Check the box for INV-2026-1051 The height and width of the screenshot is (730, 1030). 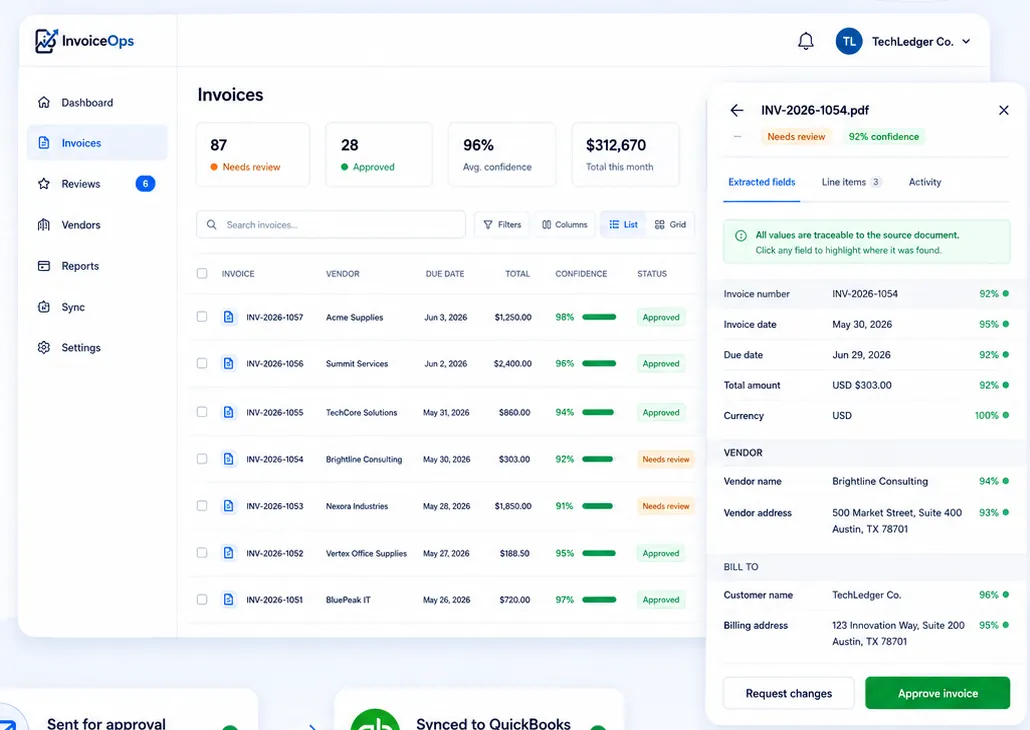tap(202, 599)
